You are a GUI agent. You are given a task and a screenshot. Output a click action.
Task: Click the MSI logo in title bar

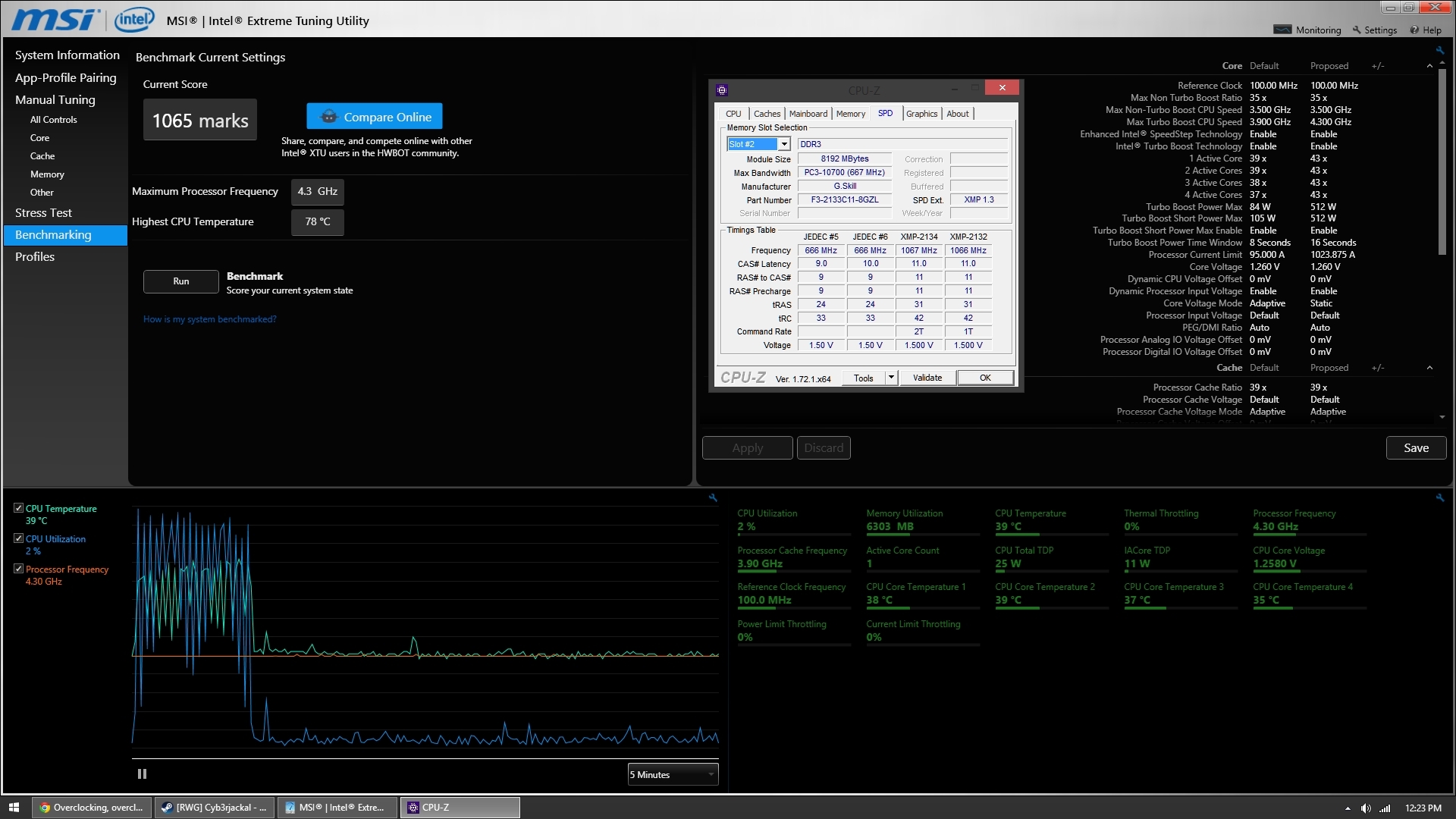pos(56,19)
